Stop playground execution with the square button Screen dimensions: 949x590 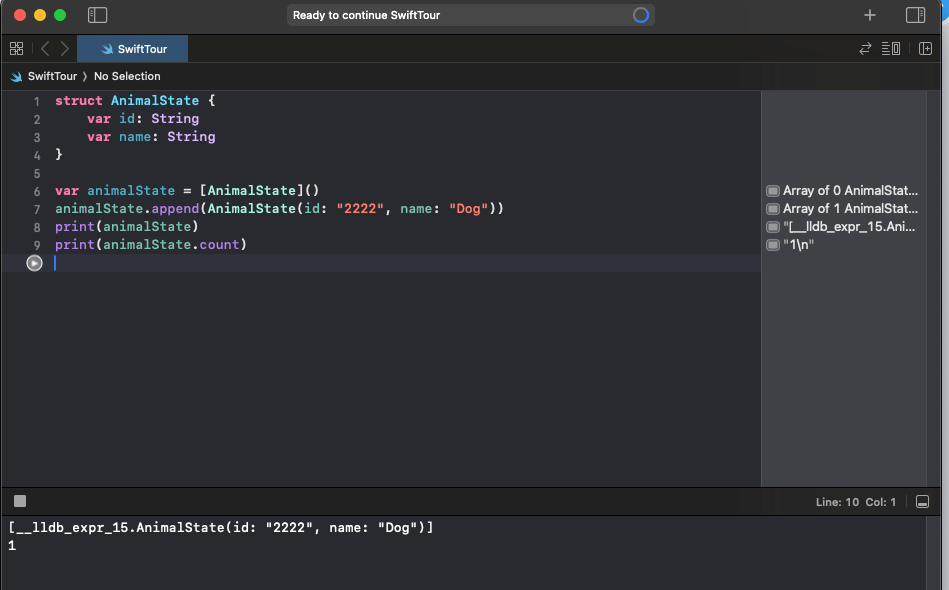(x=20, y=501)
